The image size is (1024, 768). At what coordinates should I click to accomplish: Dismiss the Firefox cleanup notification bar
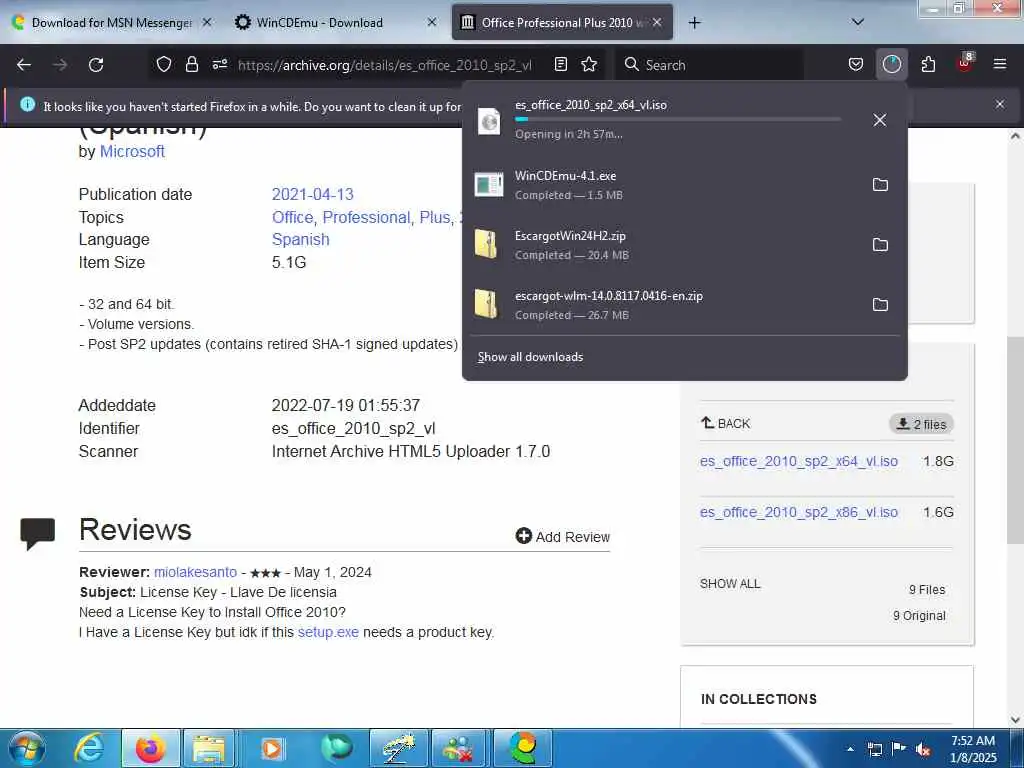[1000, 104]
